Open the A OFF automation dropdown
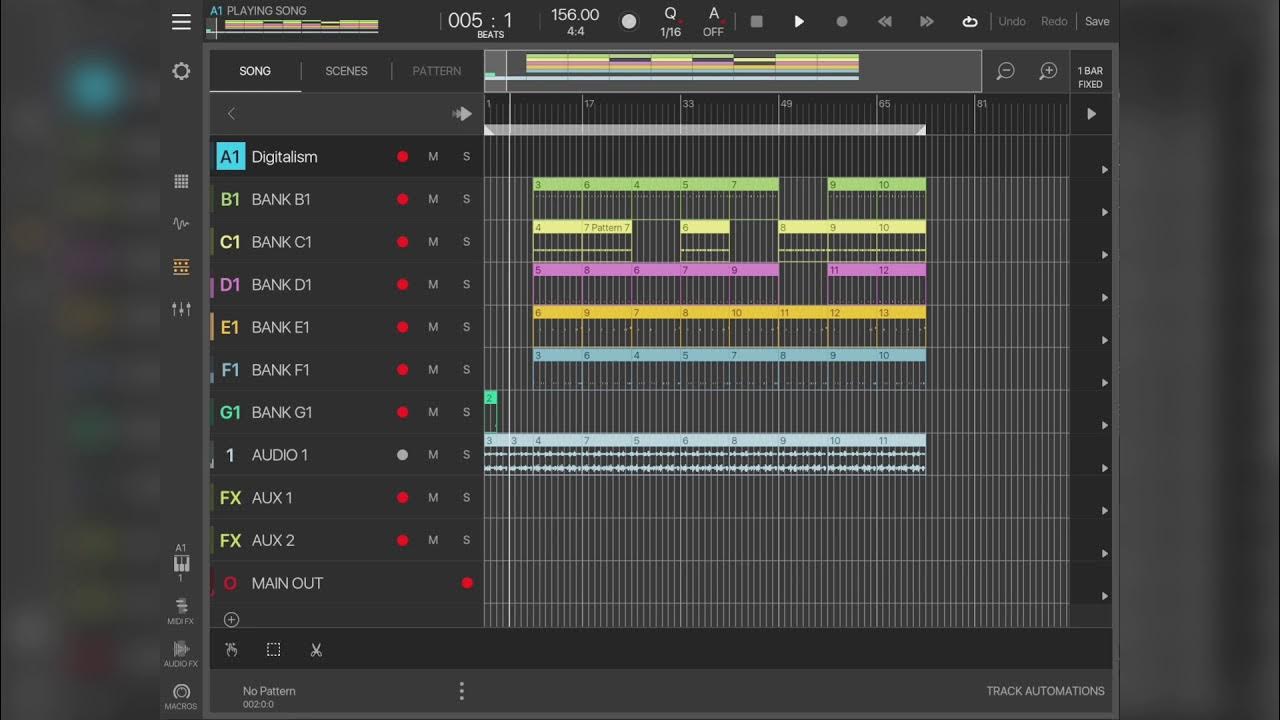The height and width of the screenshot is (720, 1280). 713,21
